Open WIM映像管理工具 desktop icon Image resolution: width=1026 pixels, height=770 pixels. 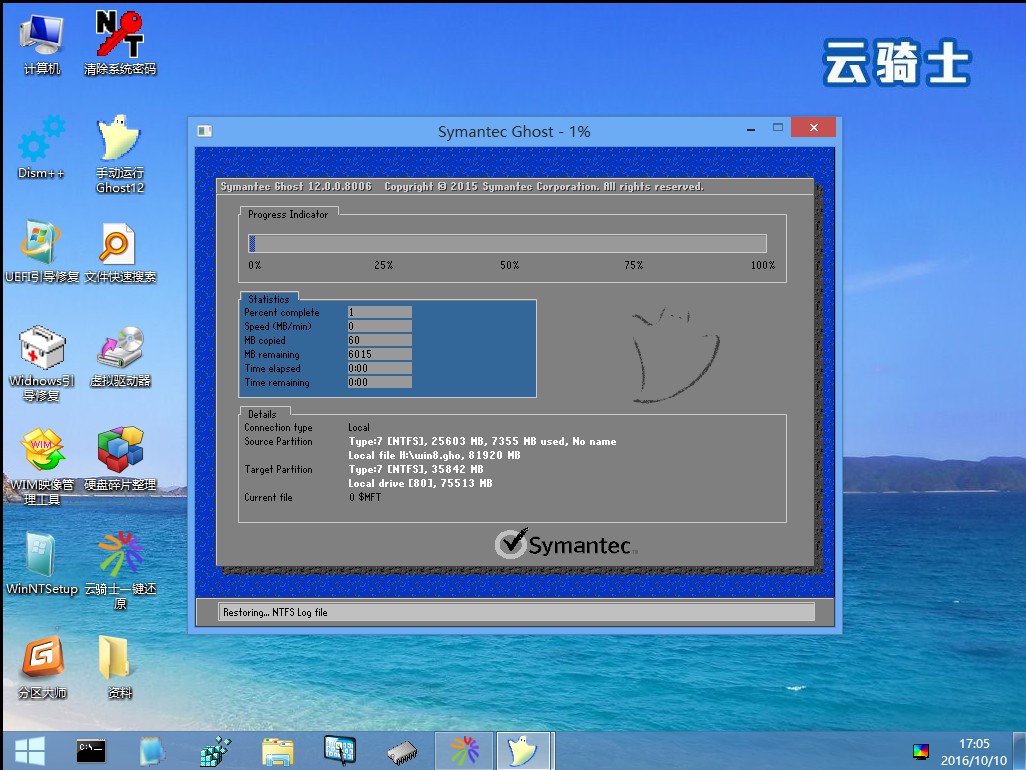[42, 467]
